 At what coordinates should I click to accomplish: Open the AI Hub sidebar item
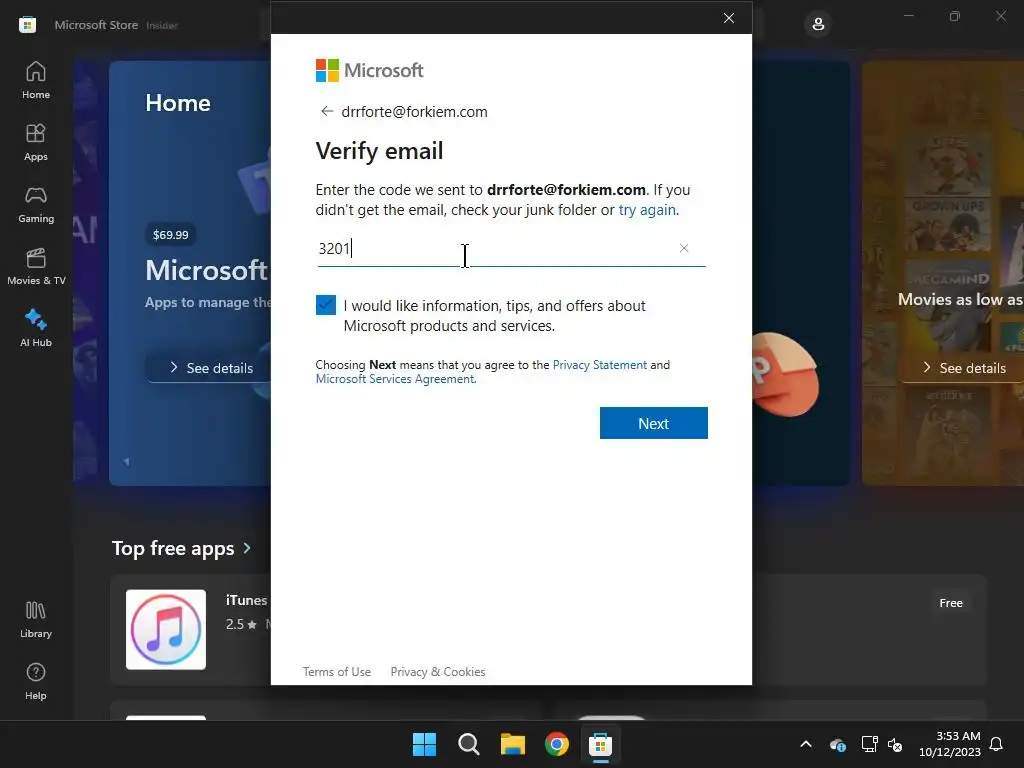pos(36,328)
